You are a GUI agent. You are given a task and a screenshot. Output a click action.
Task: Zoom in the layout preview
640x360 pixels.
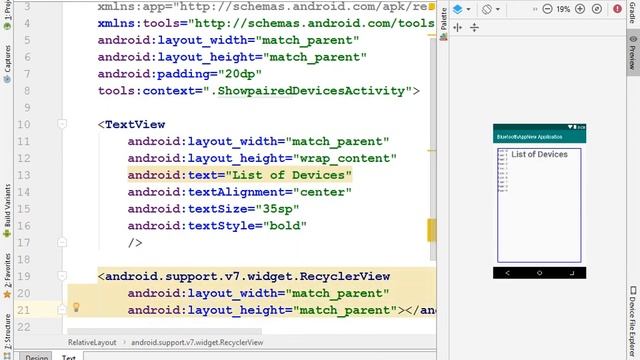click(580, 9)
